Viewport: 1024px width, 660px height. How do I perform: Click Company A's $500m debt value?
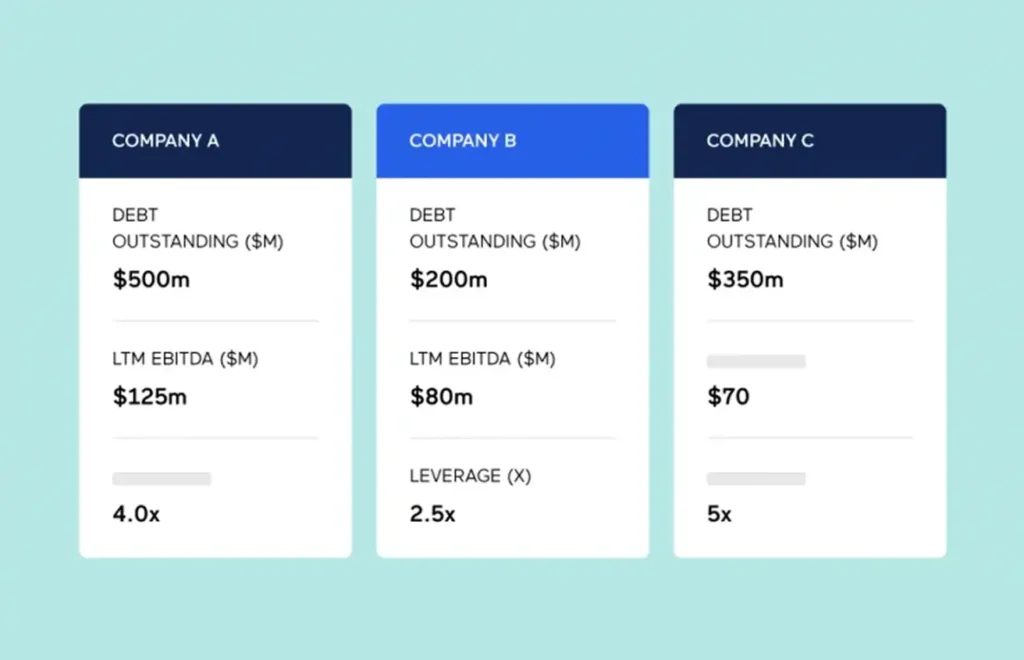(x=151, y=279)
